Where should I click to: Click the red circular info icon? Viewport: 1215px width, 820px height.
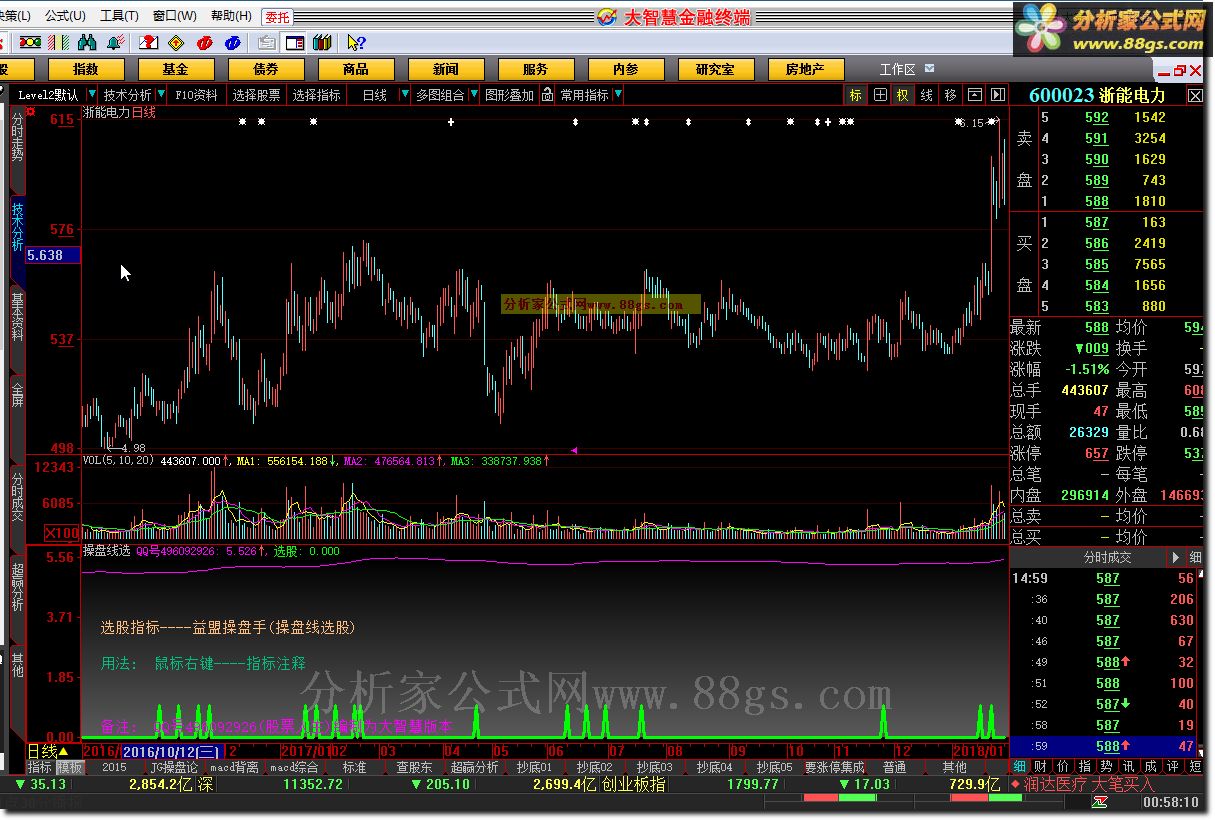205,42
